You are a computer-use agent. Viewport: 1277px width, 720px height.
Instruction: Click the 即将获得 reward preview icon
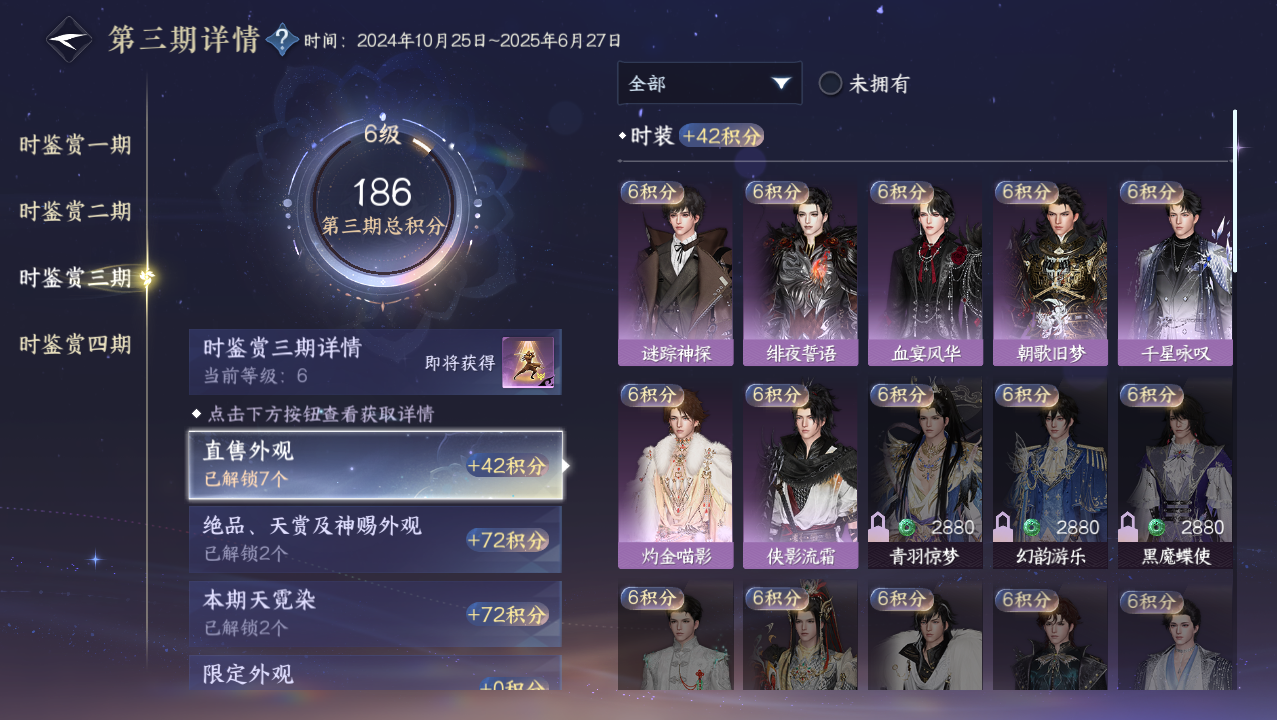[528, 362]
